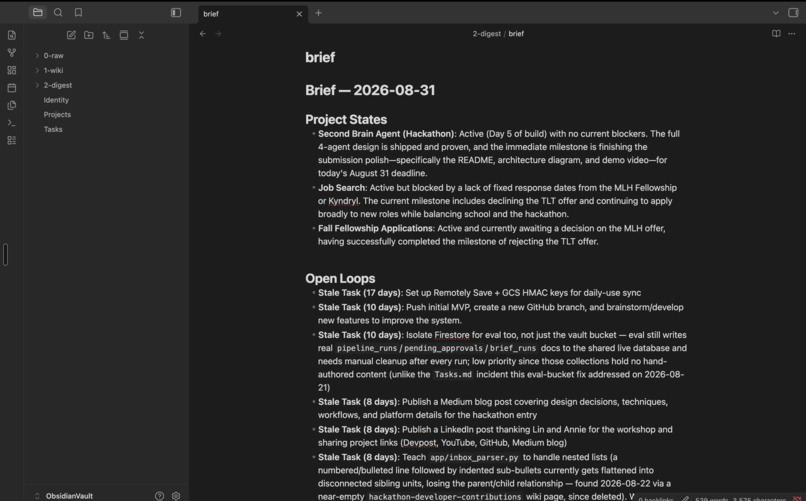Open a new tab
The width and height of the screenshot is (806, 501).
(318, 13)
